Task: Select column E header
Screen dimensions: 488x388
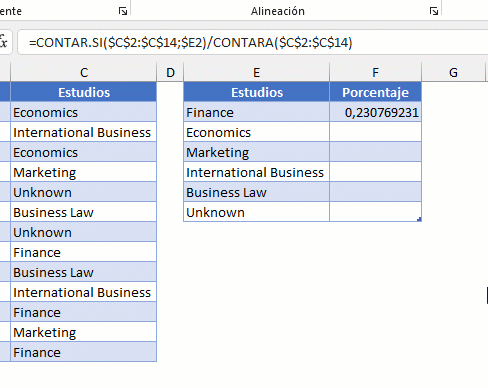Action: point(256,72)
